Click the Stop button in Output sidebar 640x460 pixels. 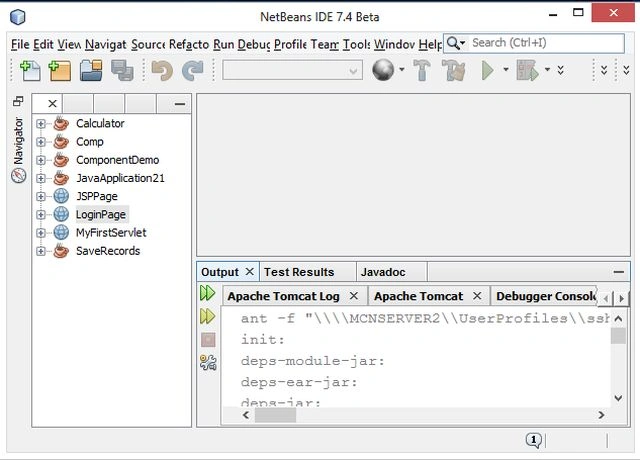point(208,340)
